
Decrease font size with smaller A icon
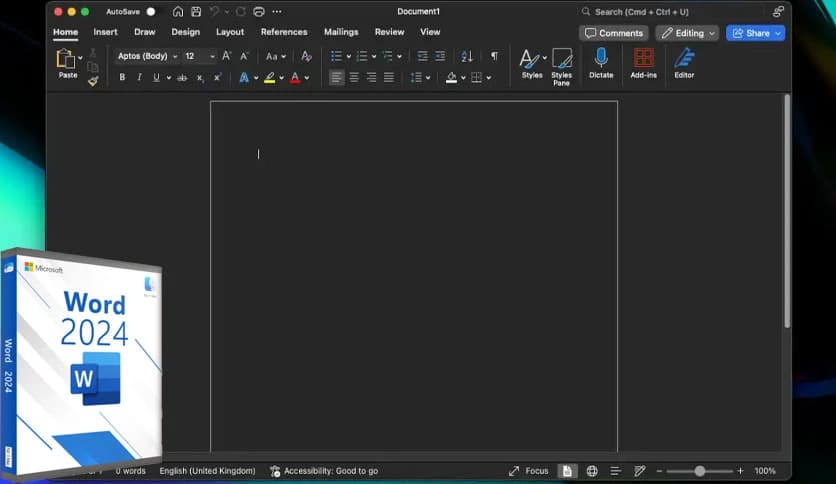coord(244,56)
